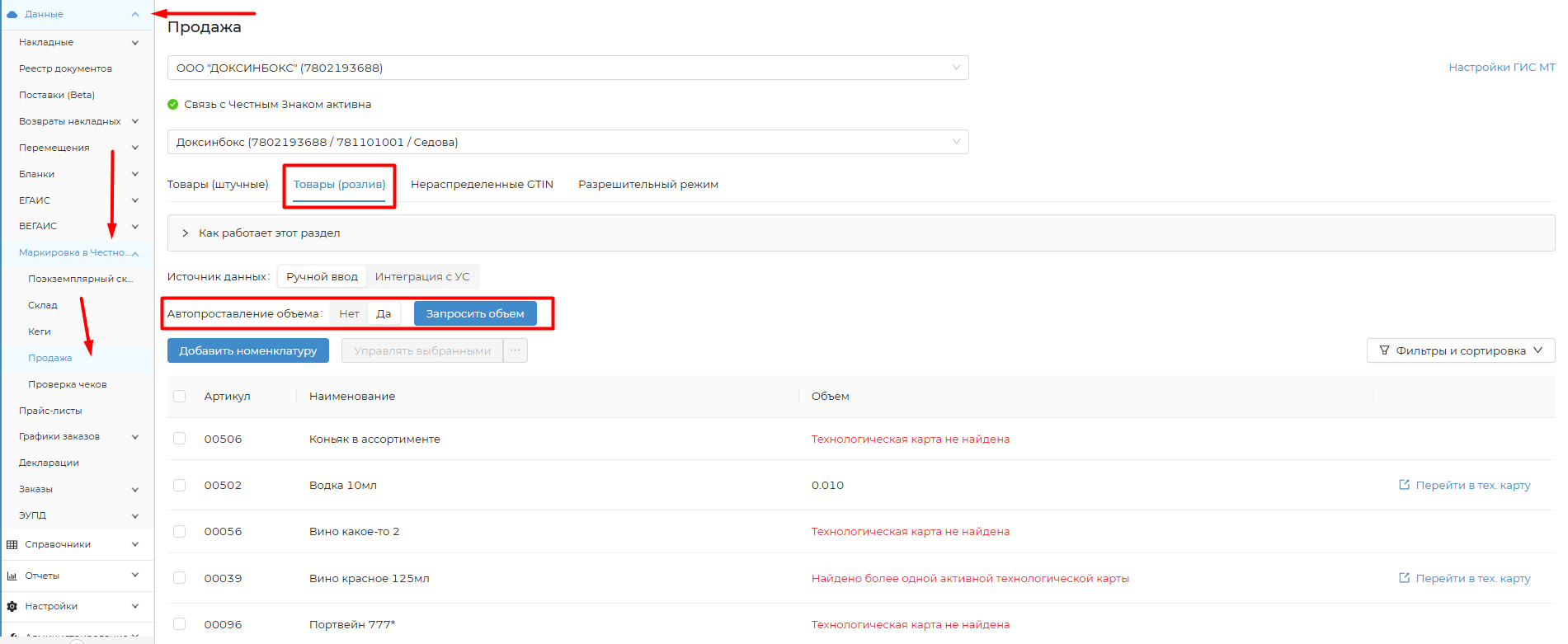Open the three-dots more actions button

(x=516, y=350)
